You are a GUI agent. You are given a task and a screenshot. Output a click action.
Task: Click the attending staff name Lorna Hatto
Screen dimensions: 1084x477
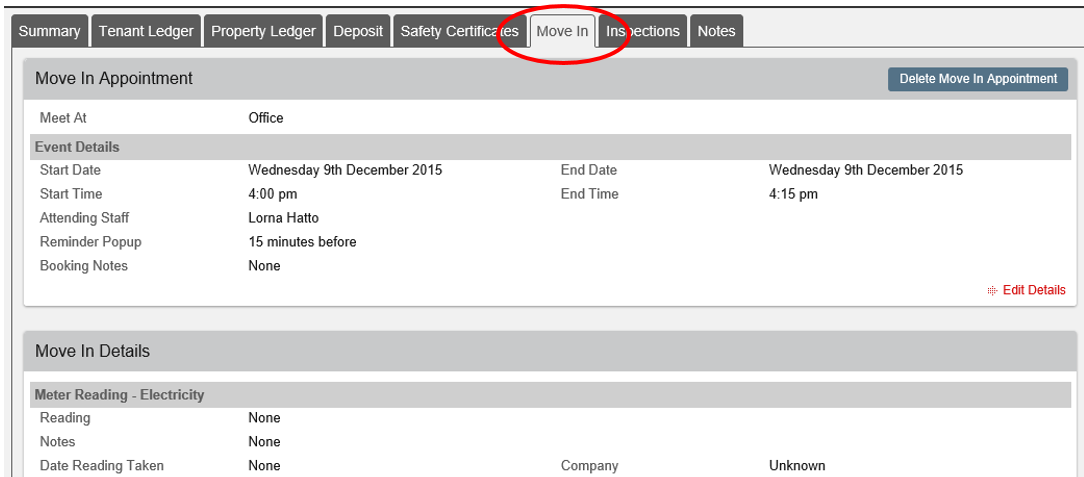point(283,218)
